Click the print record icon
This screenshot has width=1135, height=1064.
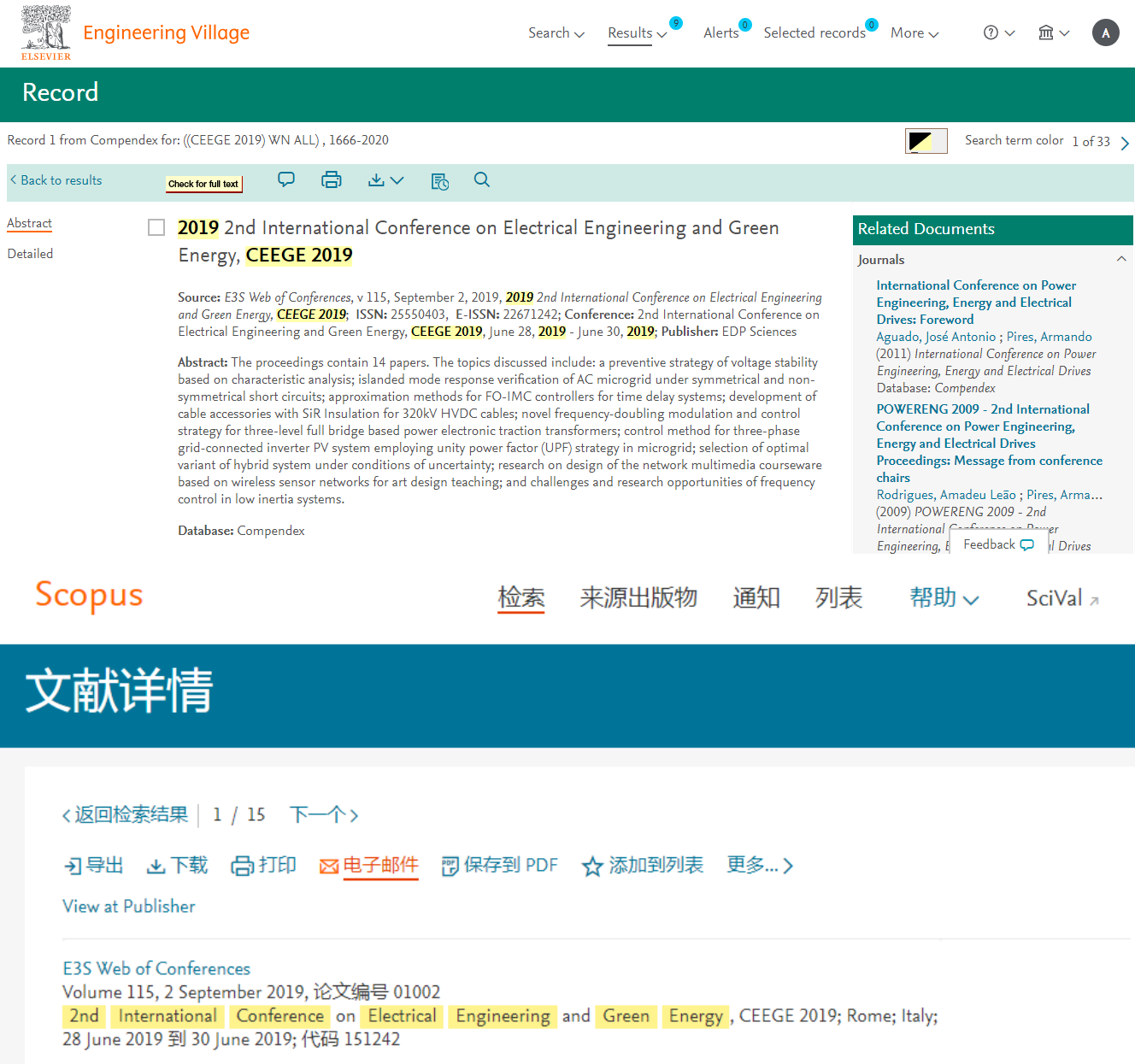pyautogui.click(x=331, y=180)
